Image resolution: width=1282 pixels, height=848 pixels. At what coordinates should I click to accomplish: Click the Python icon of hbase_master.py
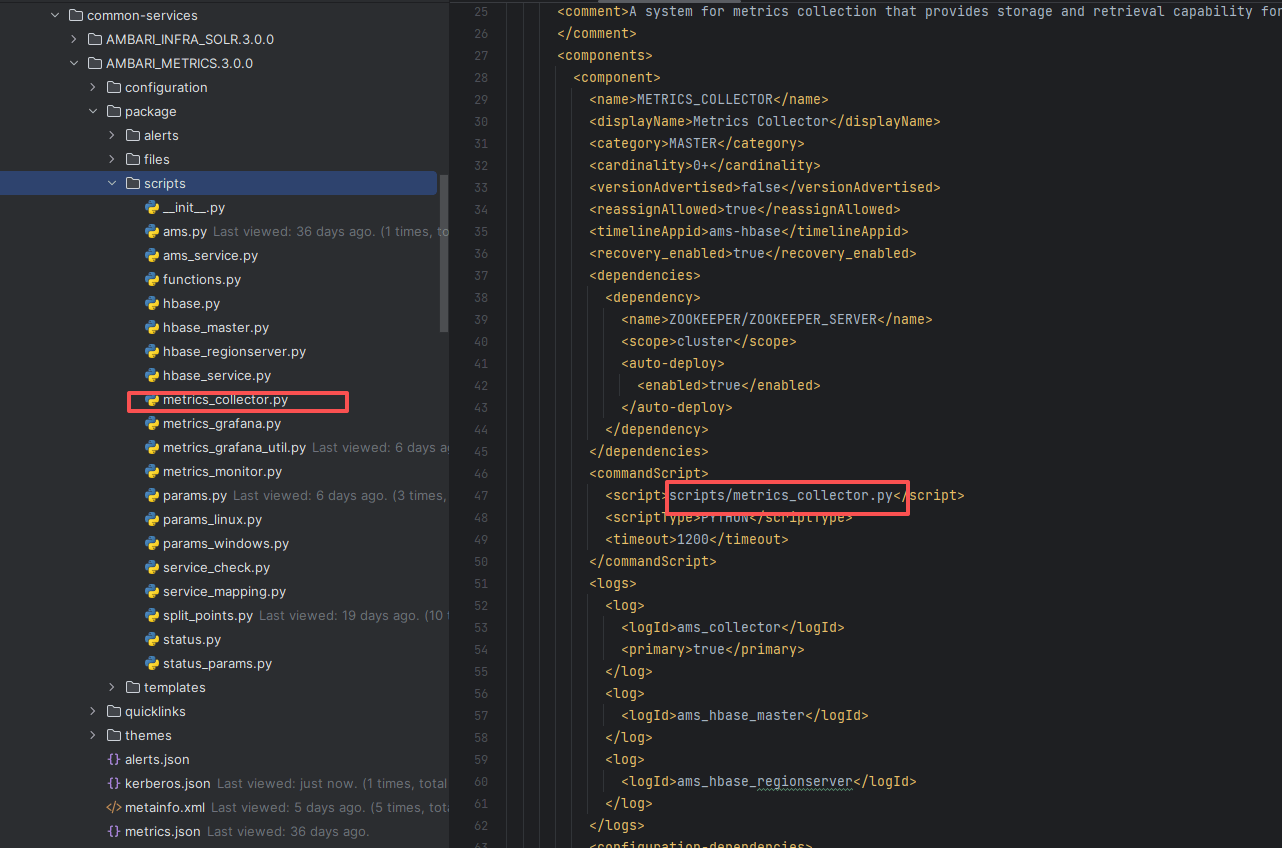pyautogui.click(x=152, y=328)
